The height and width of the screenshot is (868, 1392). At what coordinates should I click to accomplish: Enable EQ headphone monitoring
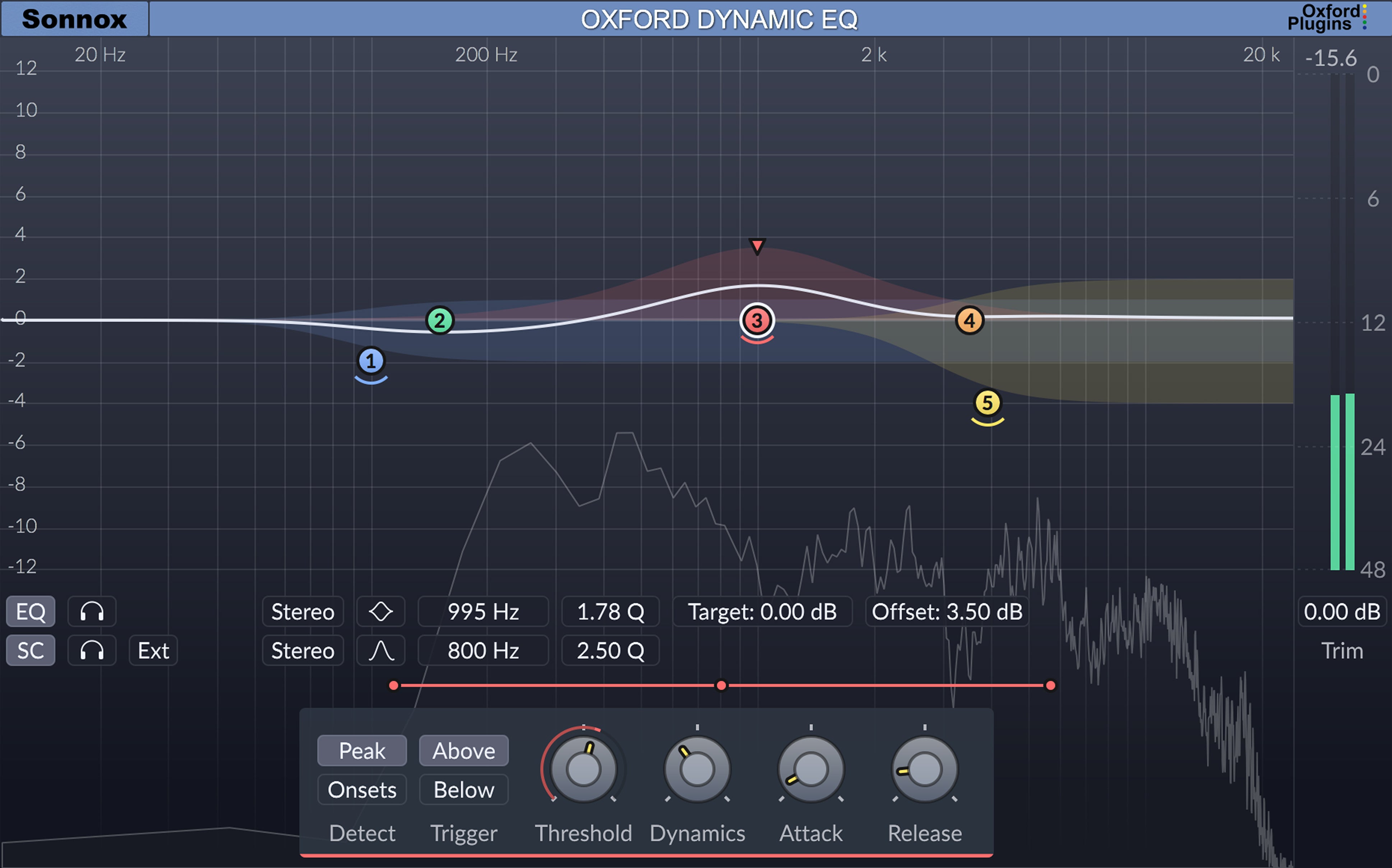(92, 611)
